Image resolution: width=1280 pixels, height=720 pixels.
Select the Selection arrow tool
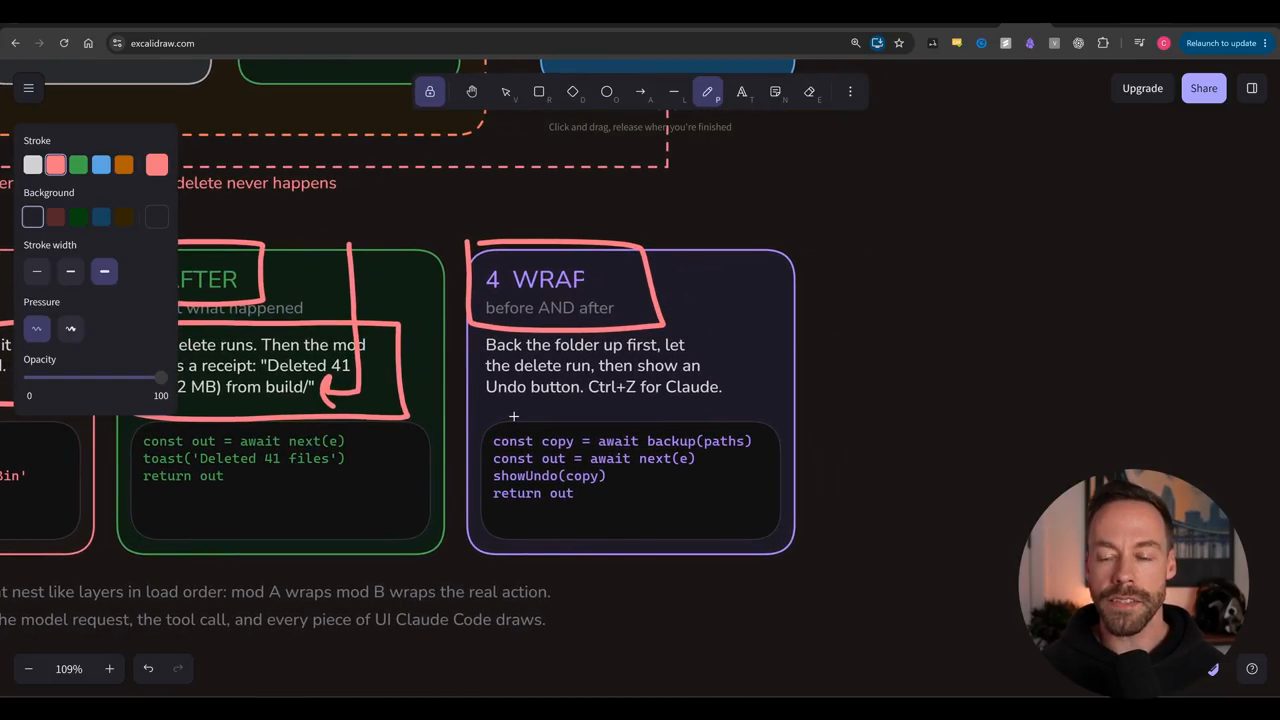pyautogui.click(x=506, y=91)
